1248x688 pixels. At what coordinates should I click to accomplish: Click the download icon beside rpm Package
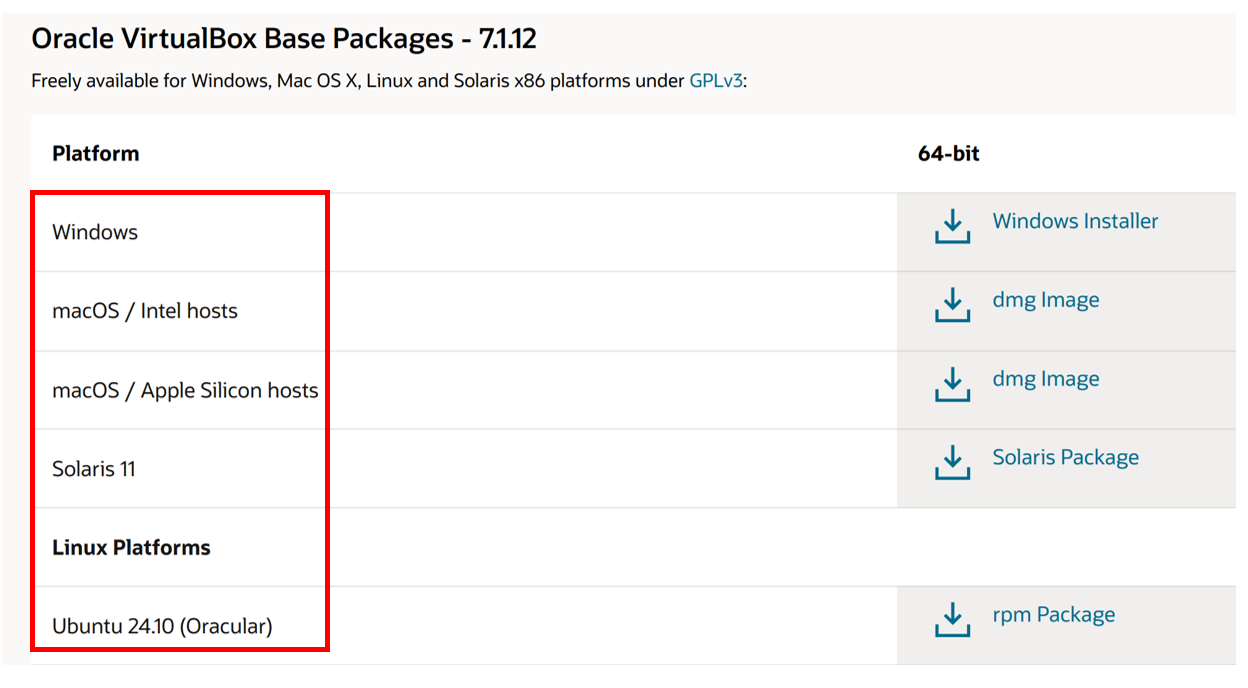click(952, 620)
